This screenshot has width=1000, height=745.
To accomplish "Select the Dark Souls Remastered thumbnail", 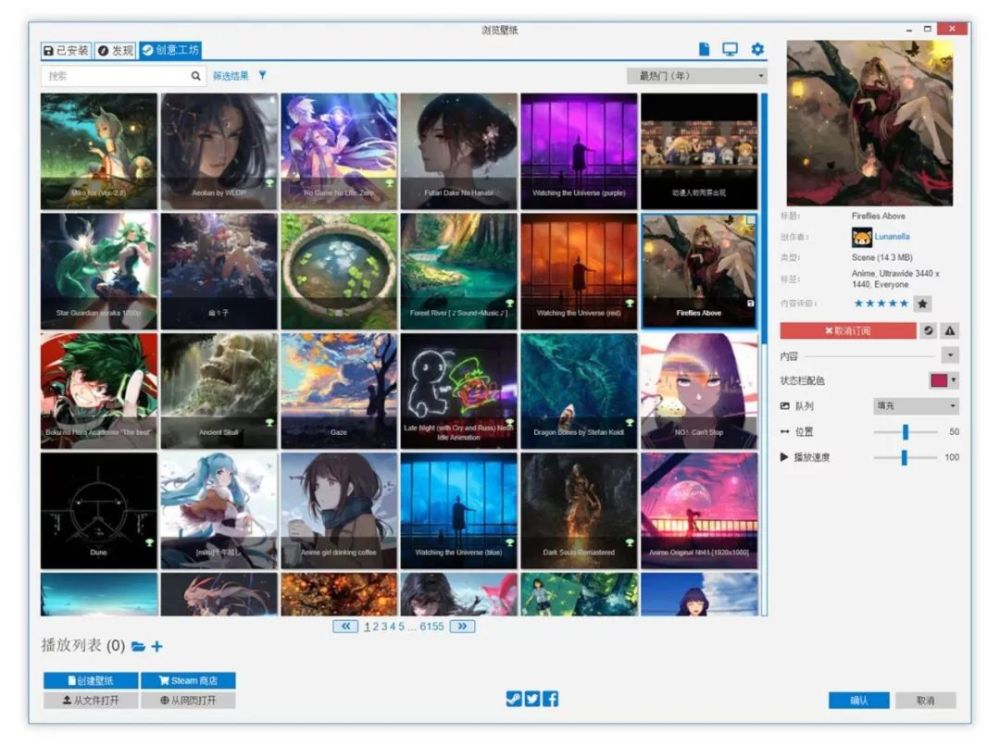I will tap(578, 511).
